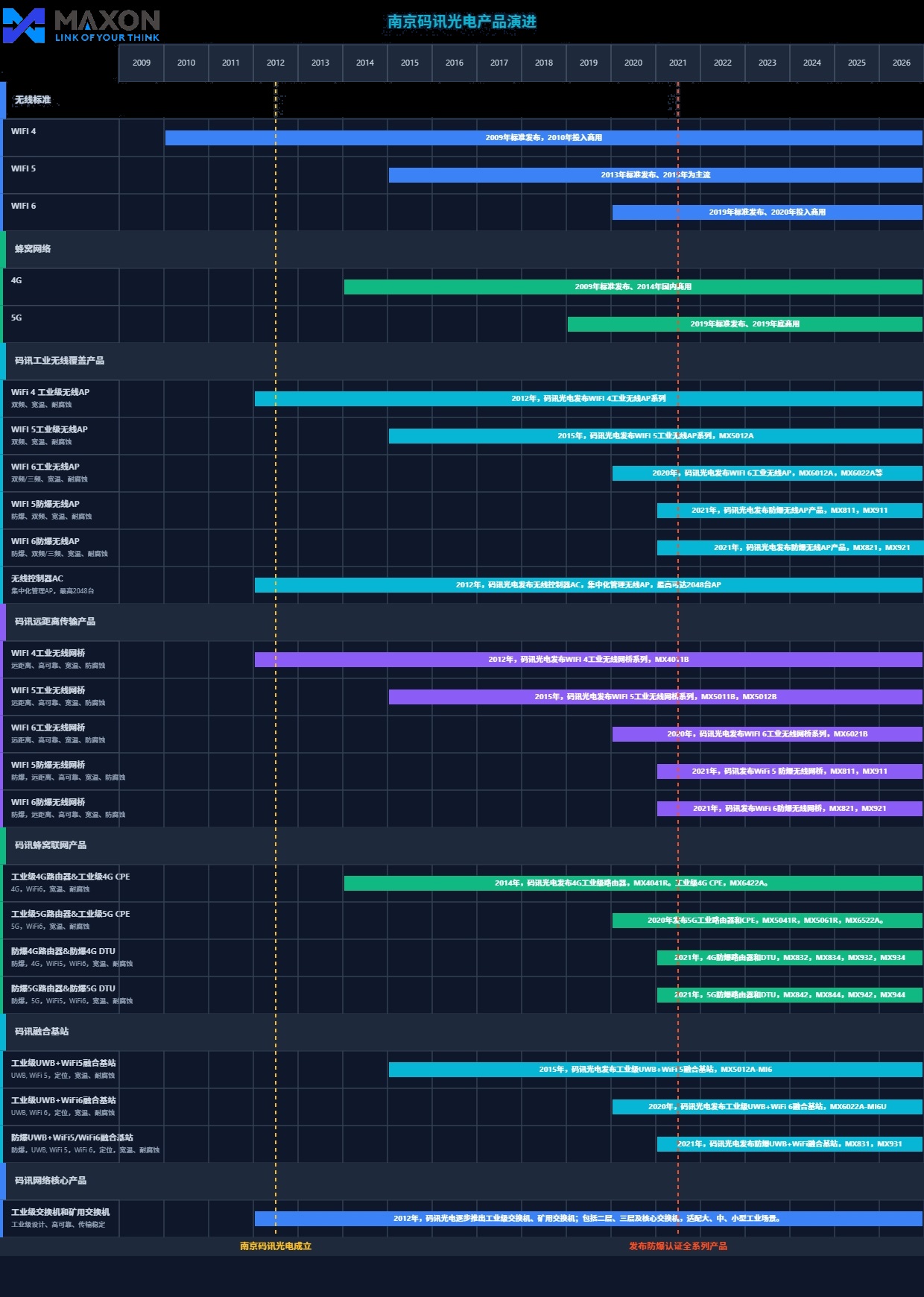Click the 工业级交换机 2012 timeline bar
Image resolution: width=924 pixels, height=1297 pixels.
point(588,1219)
